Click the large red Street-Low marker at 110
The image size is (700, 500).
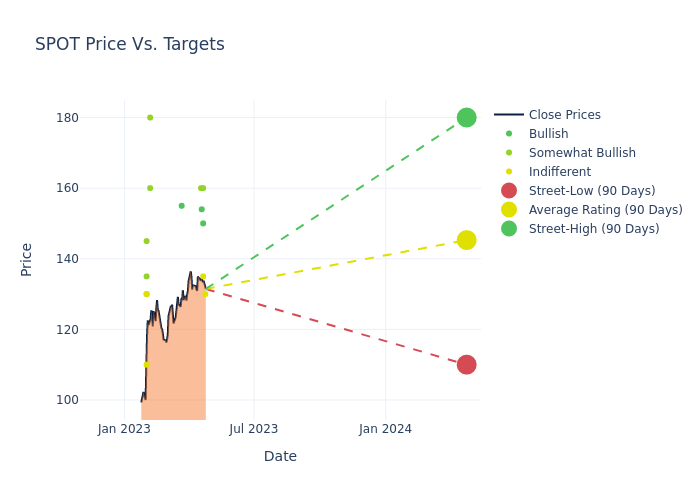point(466,364)
